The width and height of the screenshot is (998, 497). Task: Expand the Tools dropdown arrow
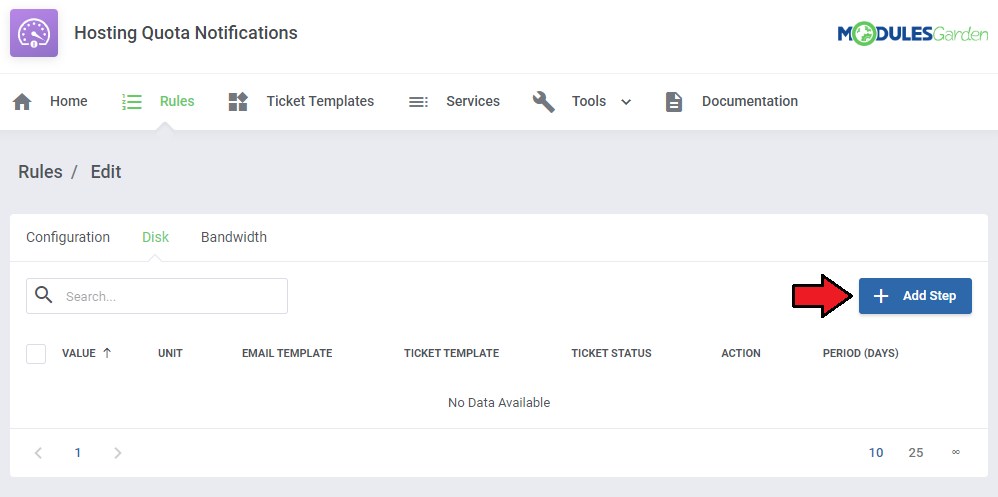[626, 102]
